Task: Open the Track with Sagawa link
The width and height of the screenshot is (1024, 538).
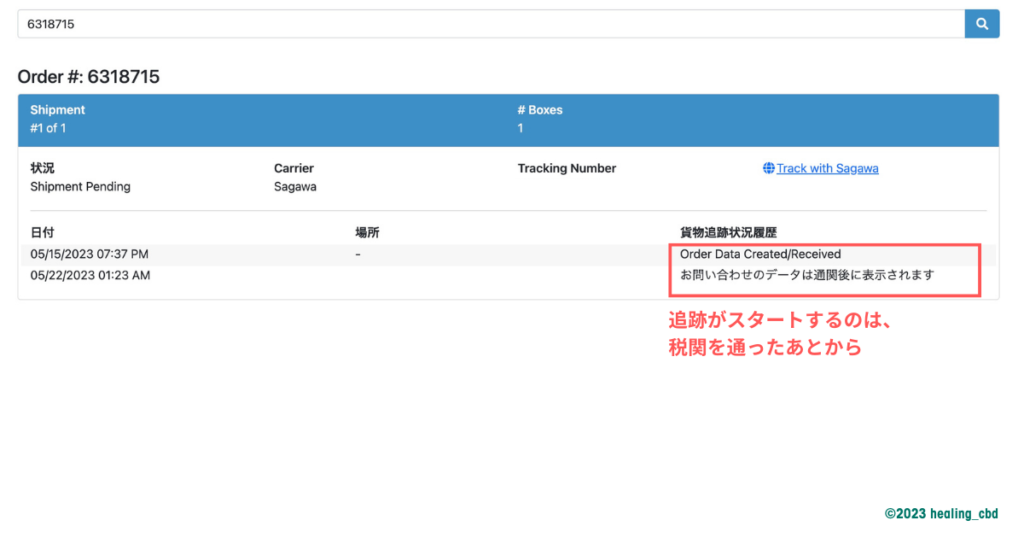Action: (x=827, y=169)
